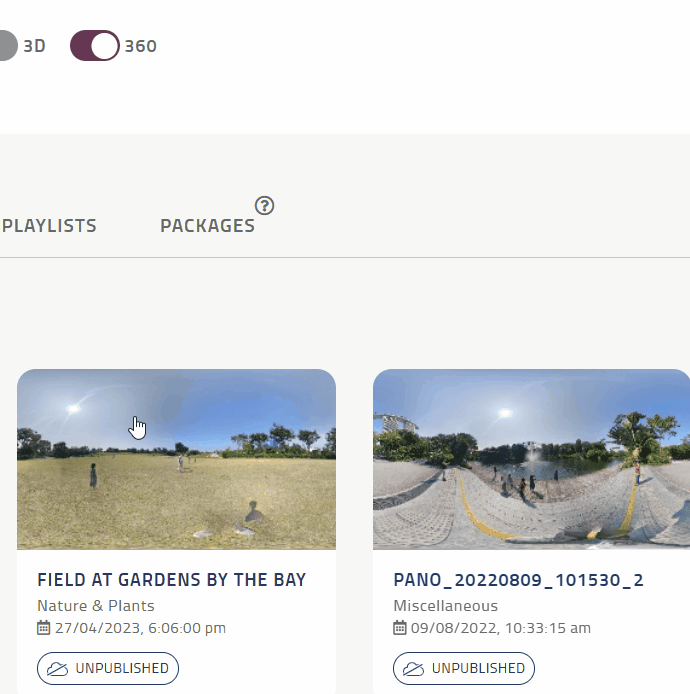Click Unpublished text on the Field at Gardens card

tap(122, 668)
